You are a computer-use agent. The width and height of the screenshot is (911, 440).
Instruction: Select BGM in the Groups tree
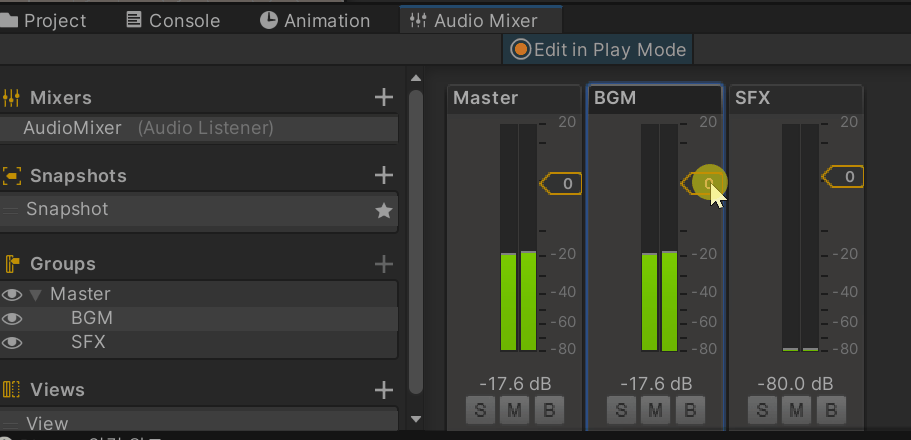pyautogui.click(x=92, y=319)
